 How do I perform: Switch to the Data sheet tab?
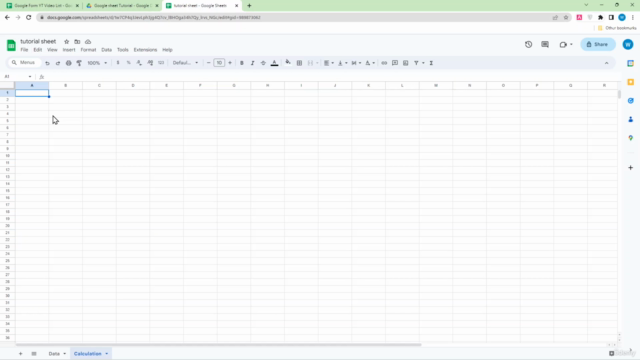(54, 353)
